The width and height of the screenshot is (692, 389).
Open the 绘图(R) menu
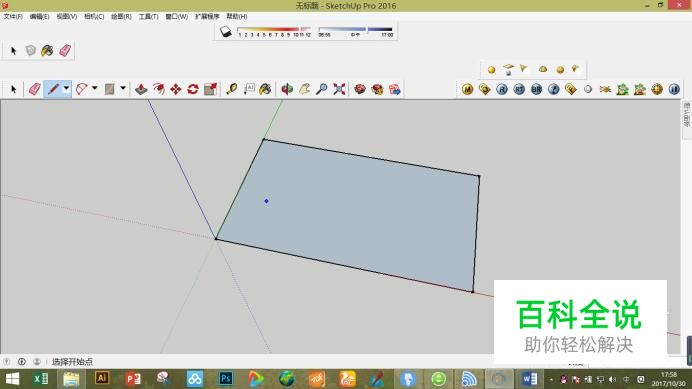pos(121,16)
